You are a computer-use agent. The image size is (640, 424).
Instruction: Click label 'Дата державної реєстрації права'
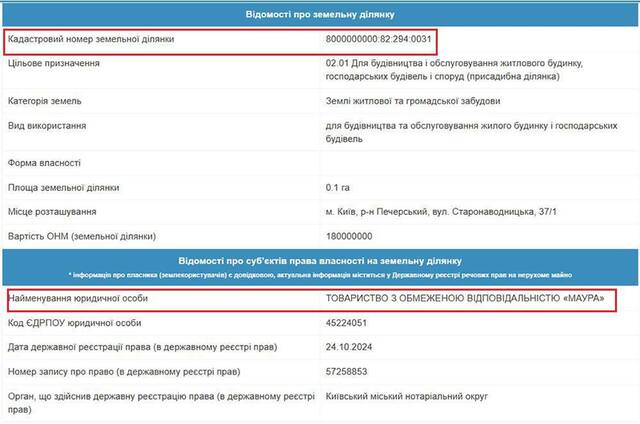tap(142, 347)
